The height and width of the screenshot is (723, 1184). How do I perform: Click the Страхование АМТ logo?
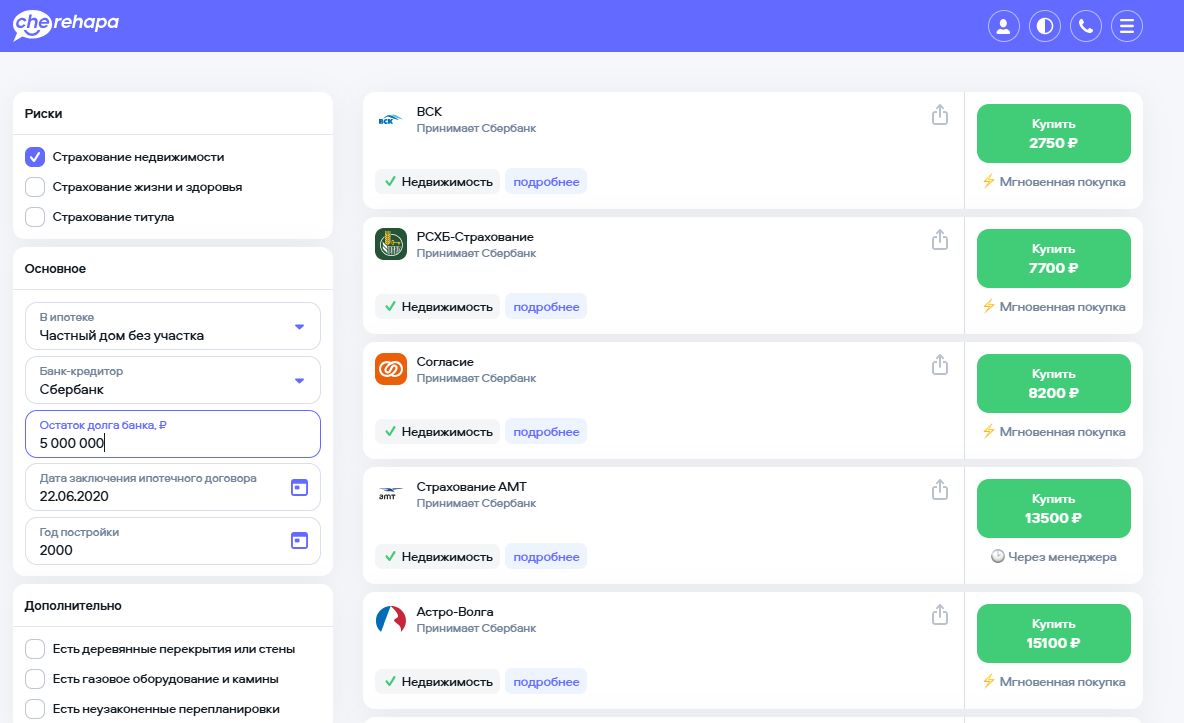(x=390, y=494)
